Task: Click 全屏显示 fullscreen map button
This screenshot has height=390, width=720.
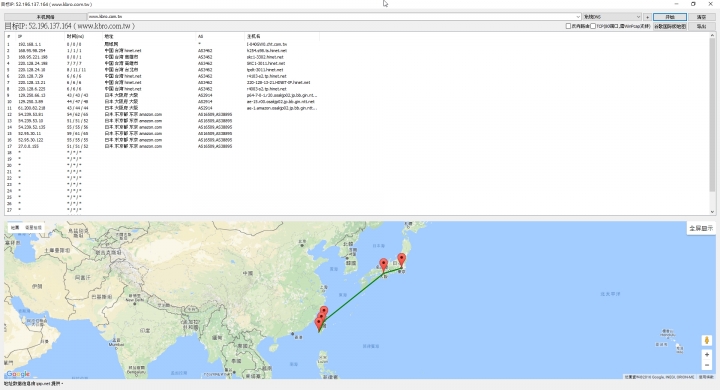Action: 701,228
